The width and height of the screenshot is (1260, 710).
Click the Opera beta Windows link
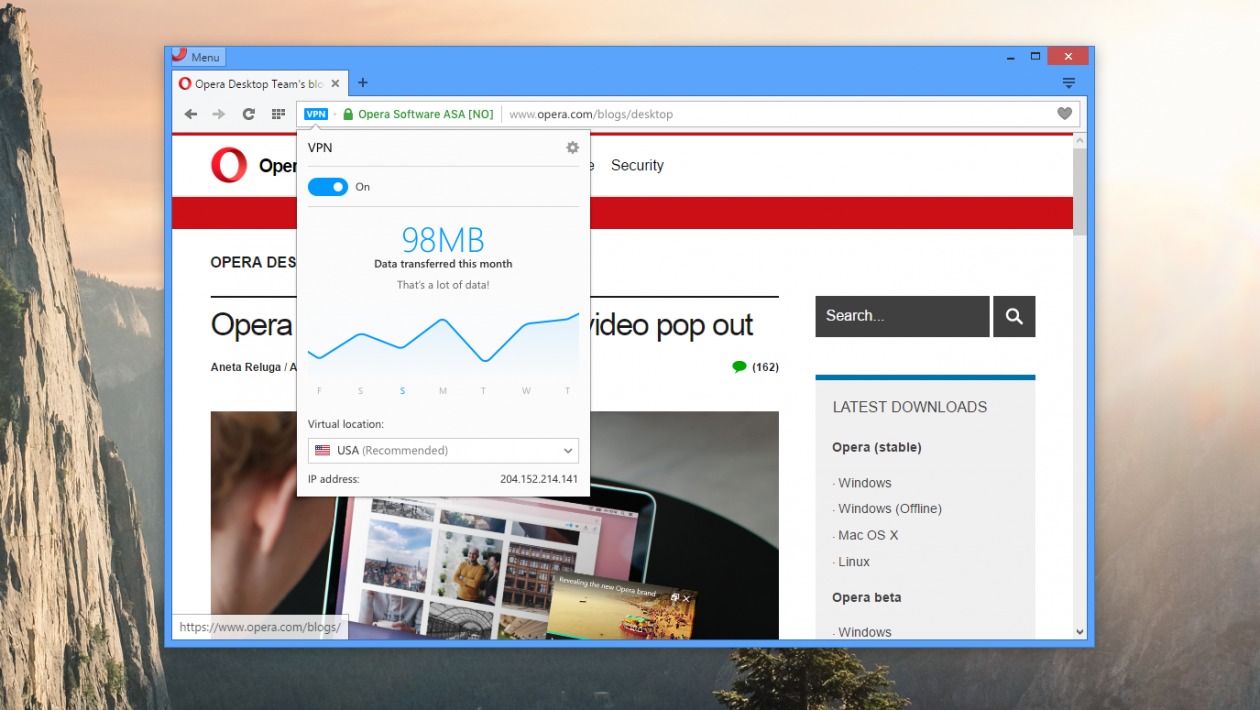point(864,632)
